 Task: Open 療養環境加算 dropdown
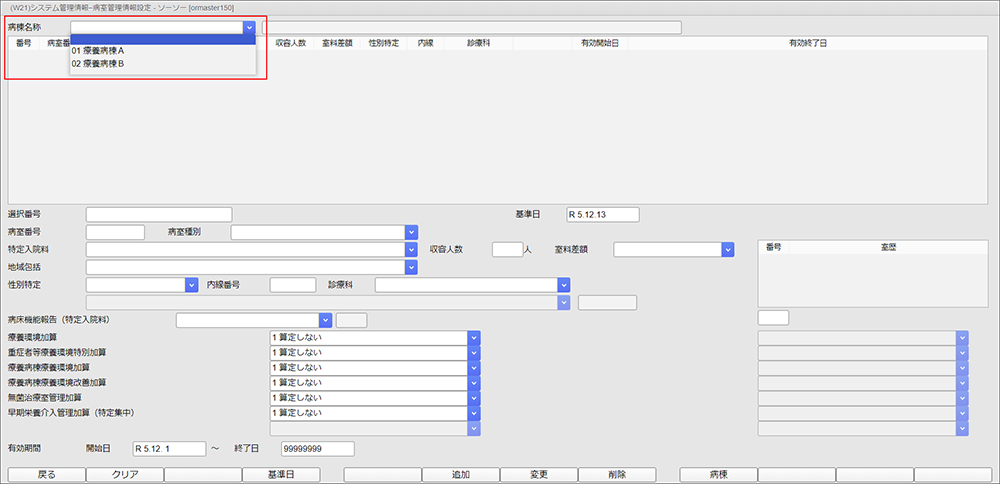point(475,337)
